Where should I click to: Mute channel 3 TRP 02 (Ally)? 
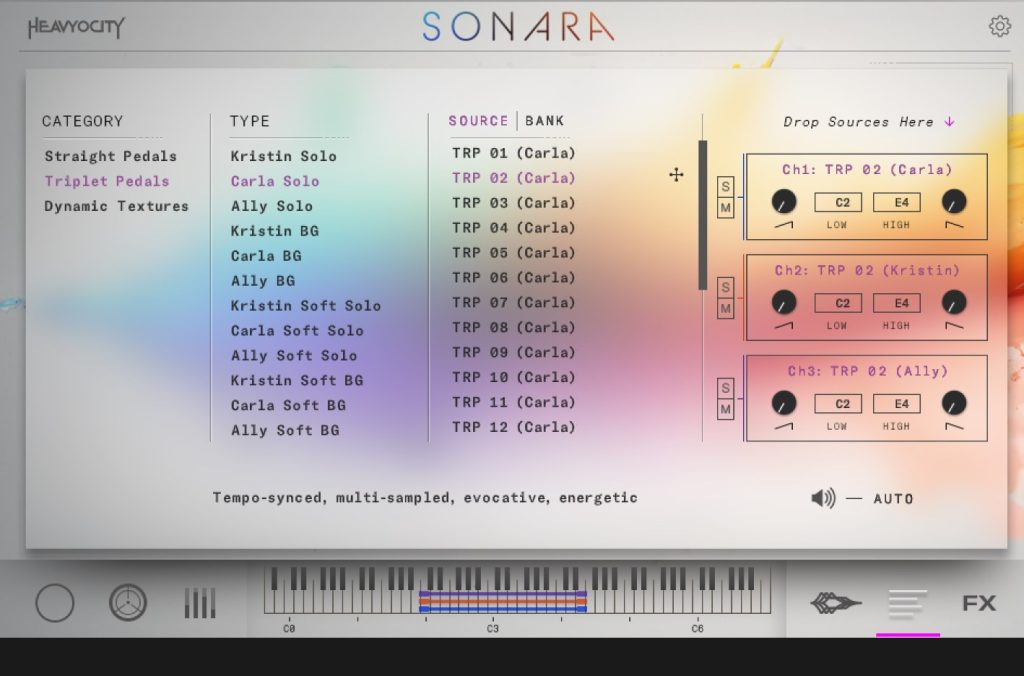(726, 409)
